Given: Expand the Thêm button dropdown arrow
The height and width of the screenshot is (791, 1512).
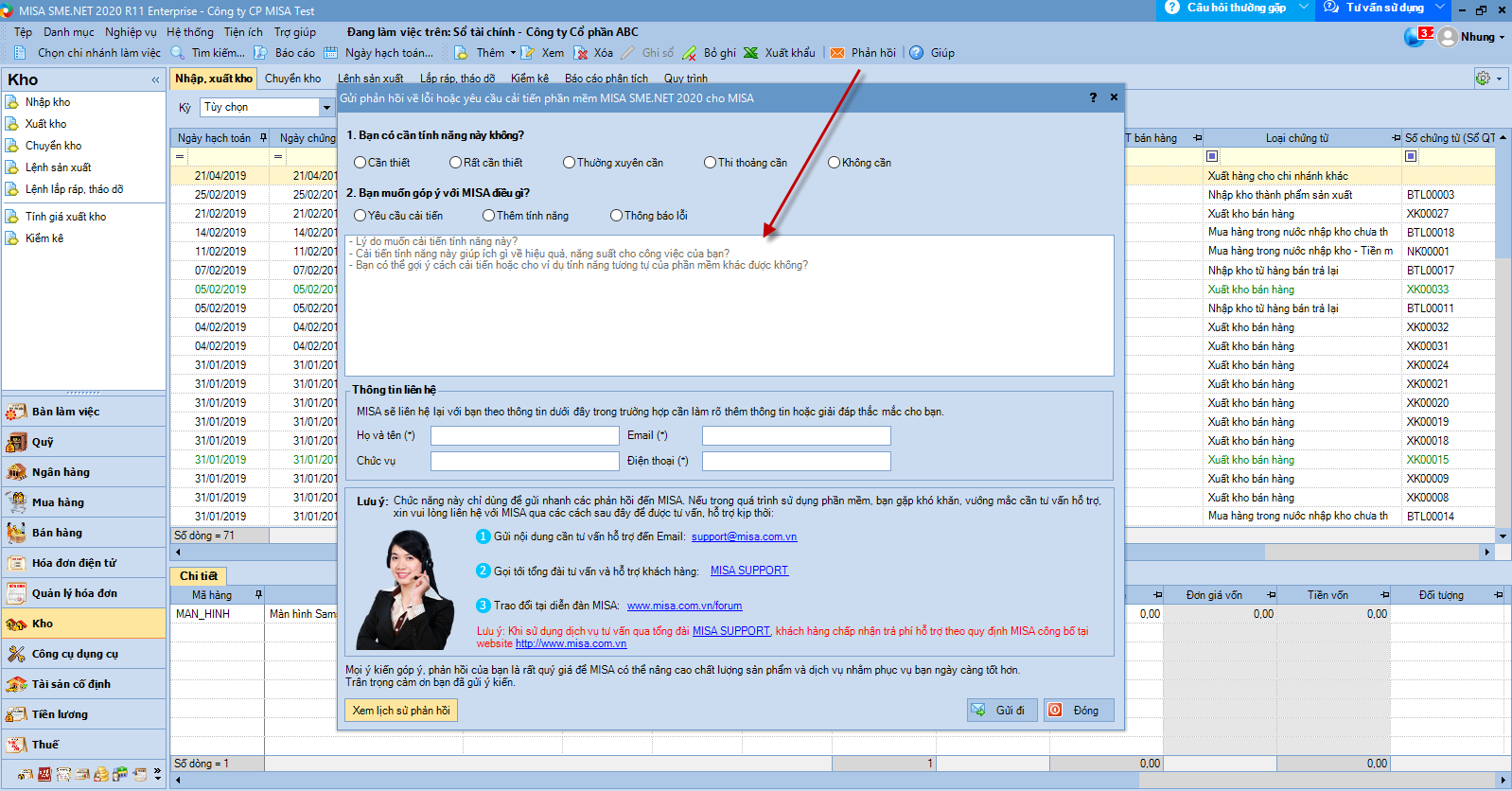Looking at the screenshot, I should pyautogui.click(x=514, y=53).
